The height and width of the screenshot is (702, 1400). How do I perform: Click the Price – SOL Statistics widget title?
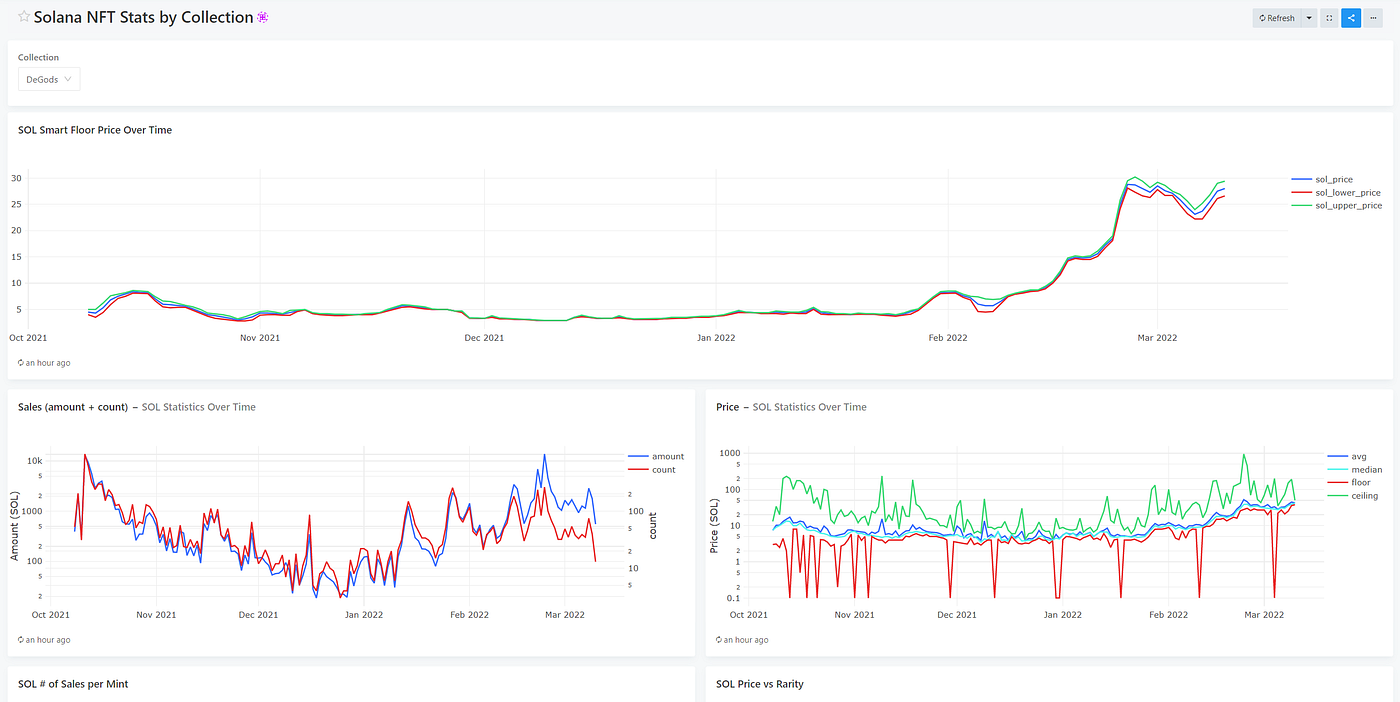click(791, 407)
